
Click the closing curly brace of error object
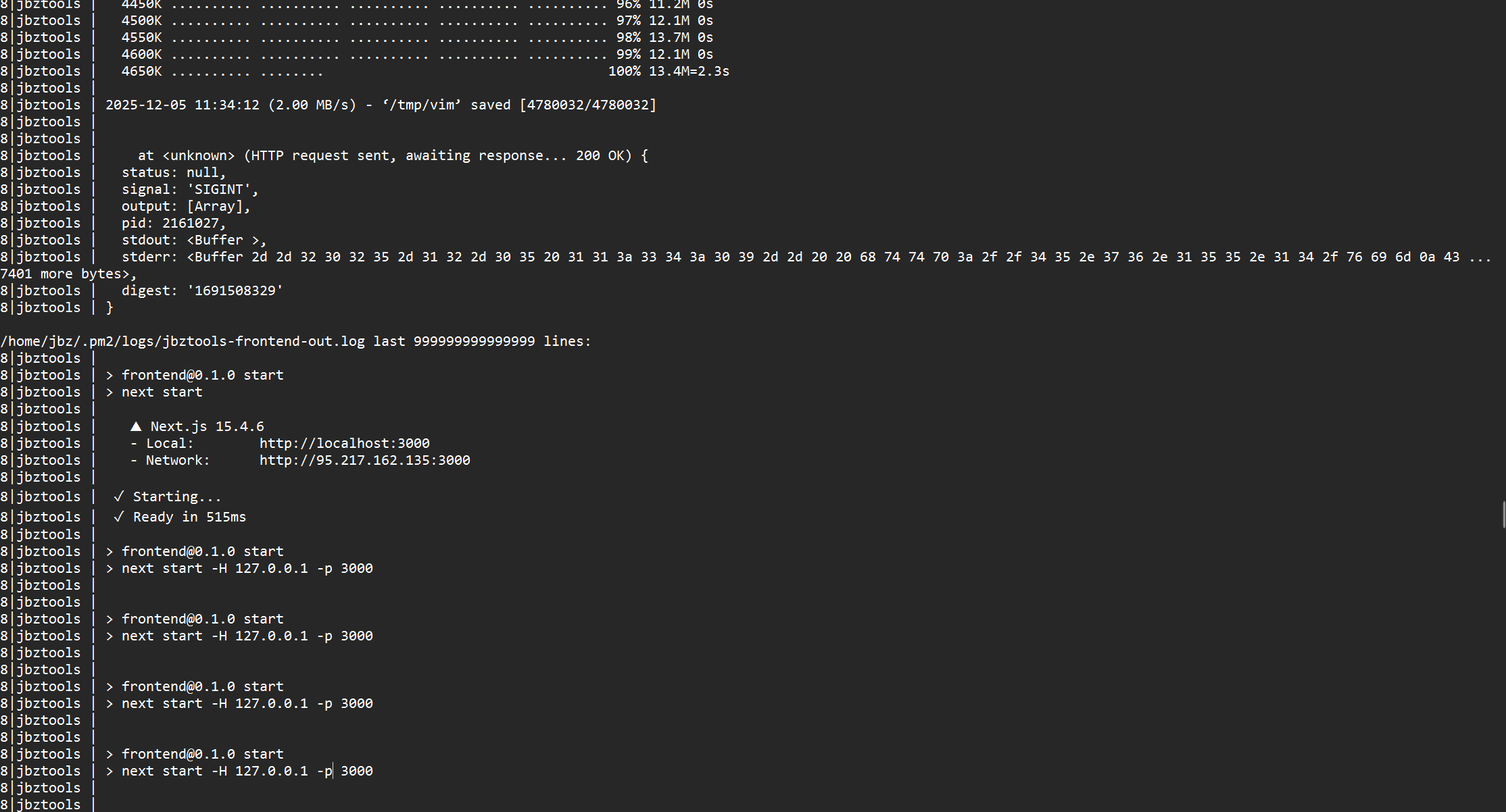tap(110, 307)
